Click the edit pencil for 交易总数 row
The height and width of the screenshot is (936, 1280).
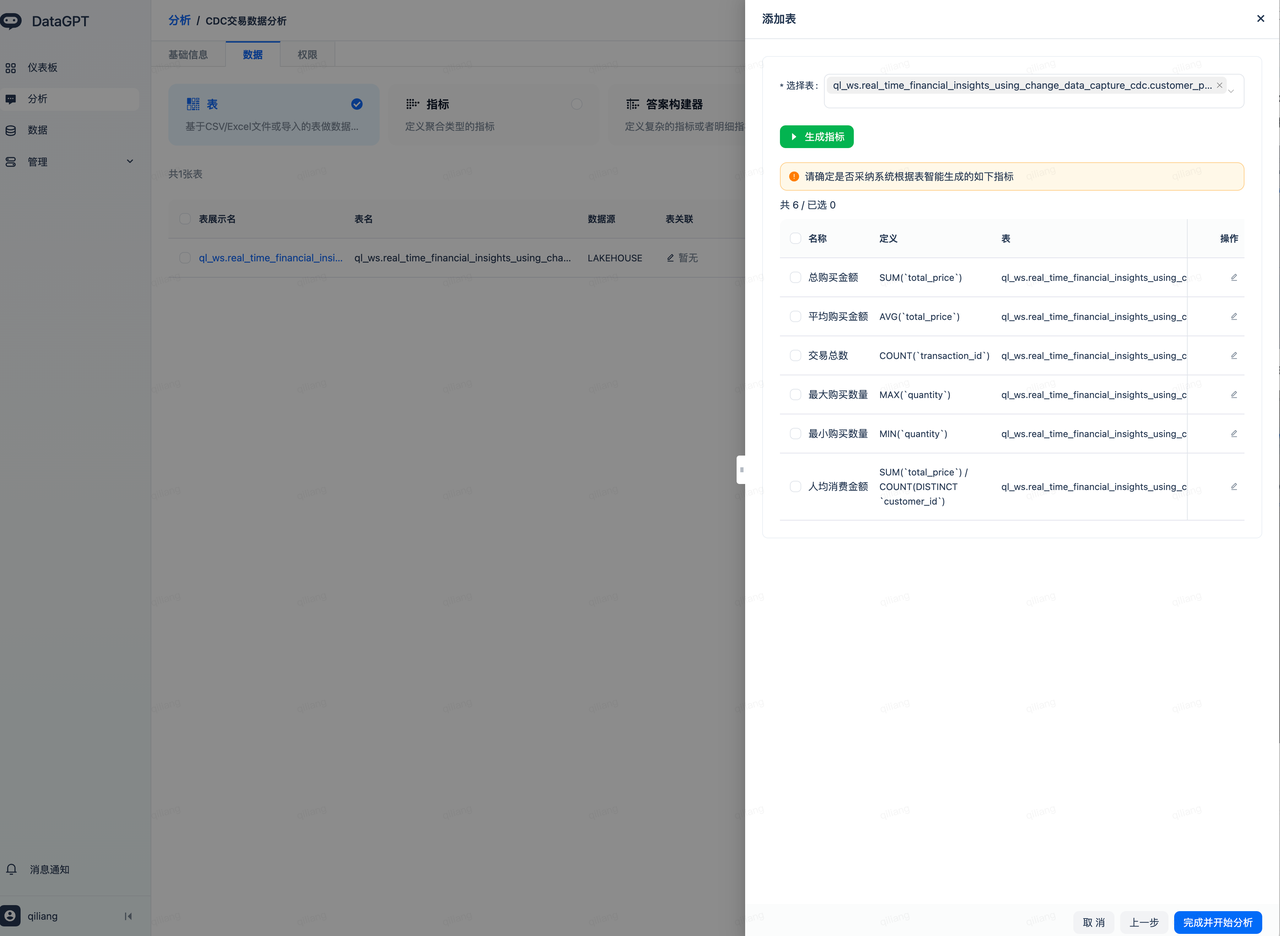(1234, 356)
